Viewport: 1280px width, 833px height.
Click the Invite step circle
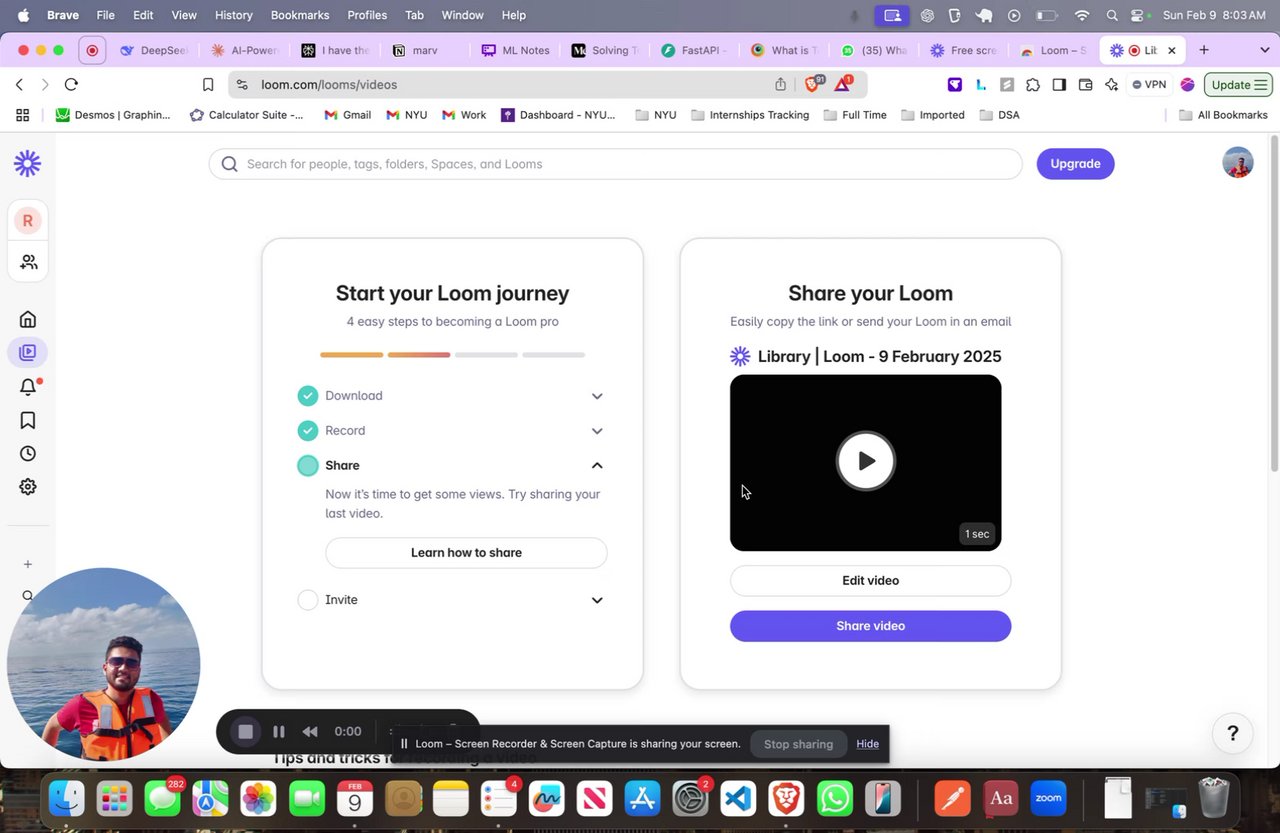tap(308, 600)
